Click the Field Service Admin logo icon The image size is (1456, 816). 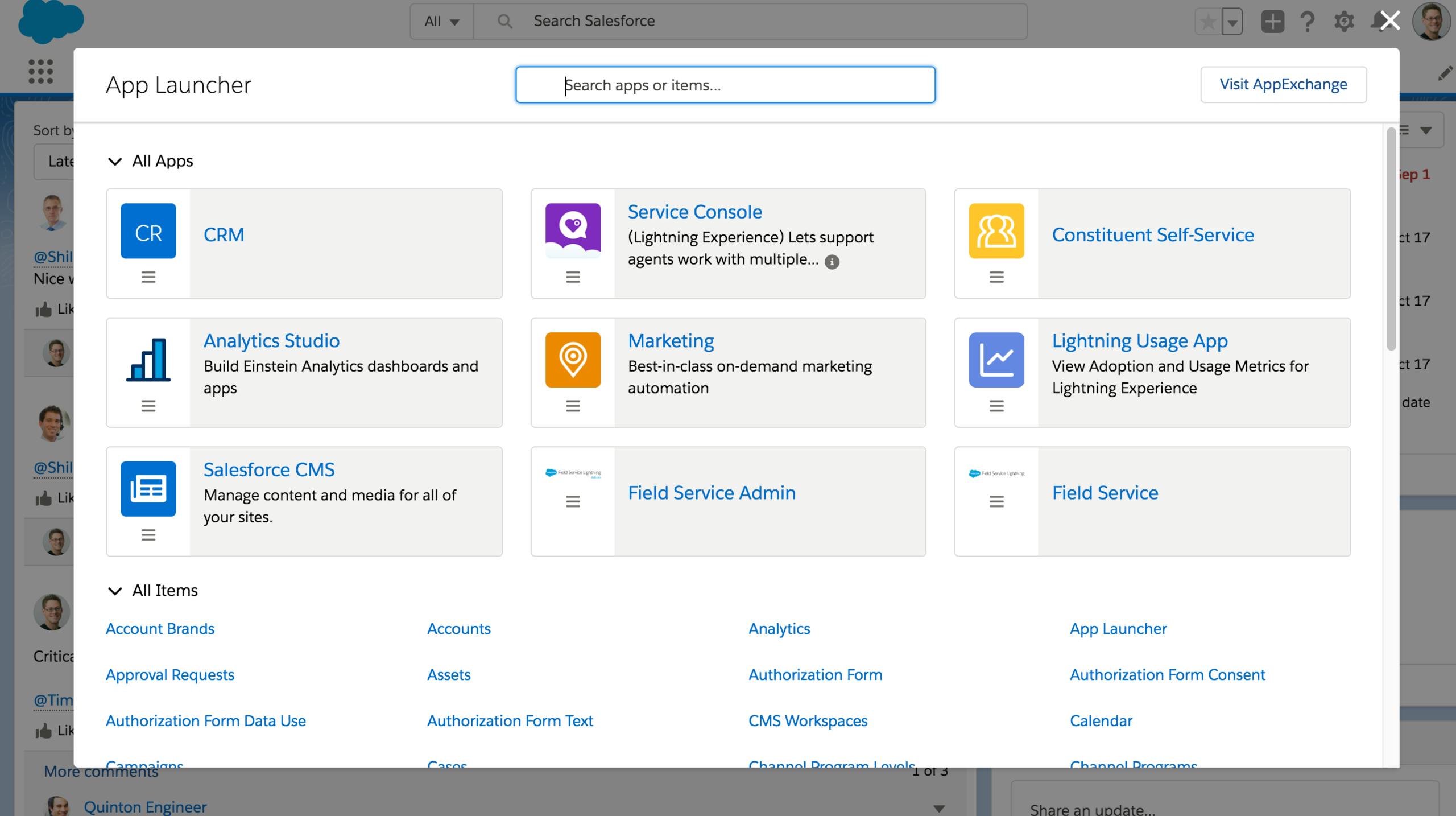[x=573, y=473]
